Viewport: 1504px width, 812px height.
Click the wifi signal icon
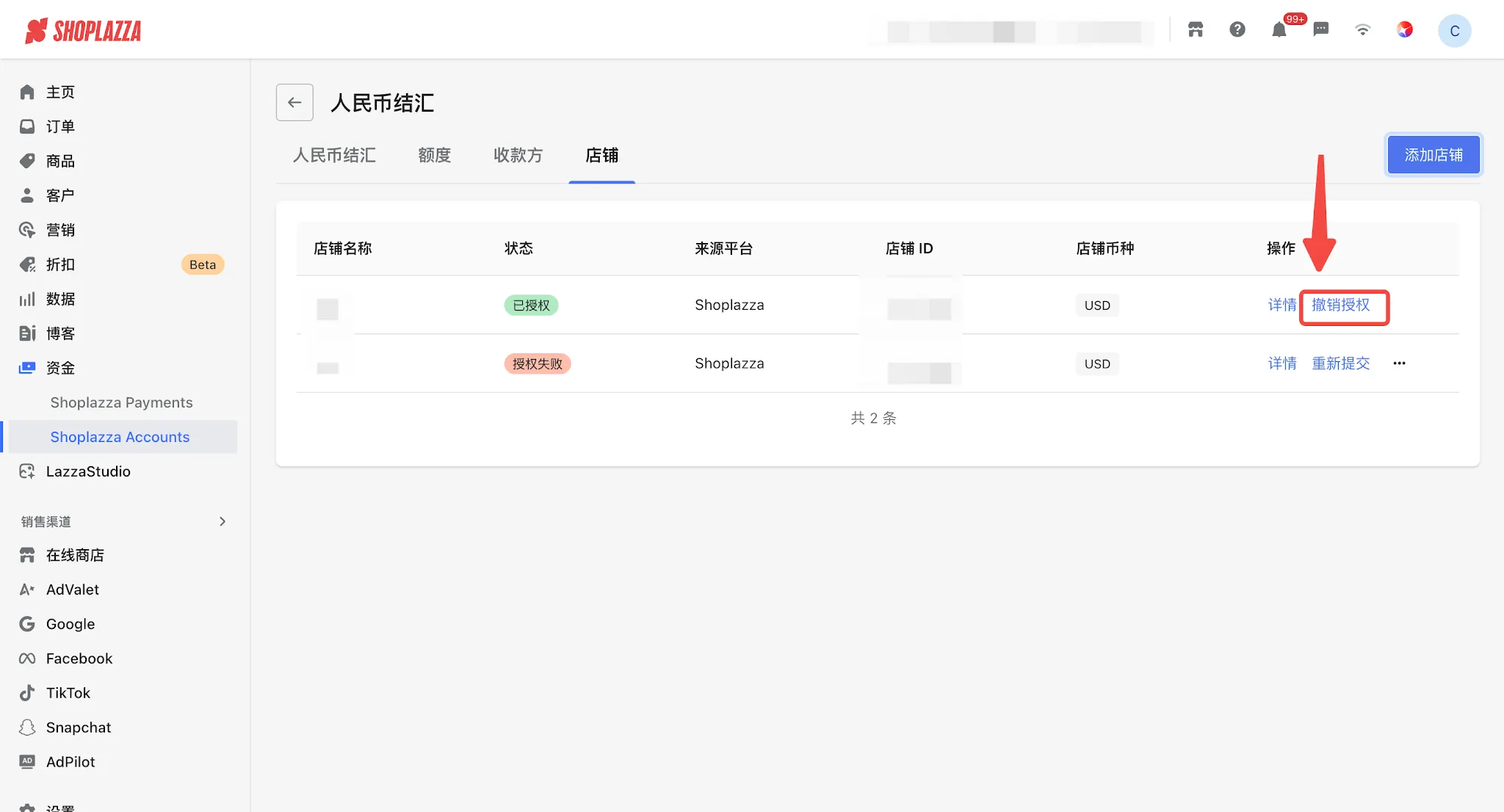1363,29
